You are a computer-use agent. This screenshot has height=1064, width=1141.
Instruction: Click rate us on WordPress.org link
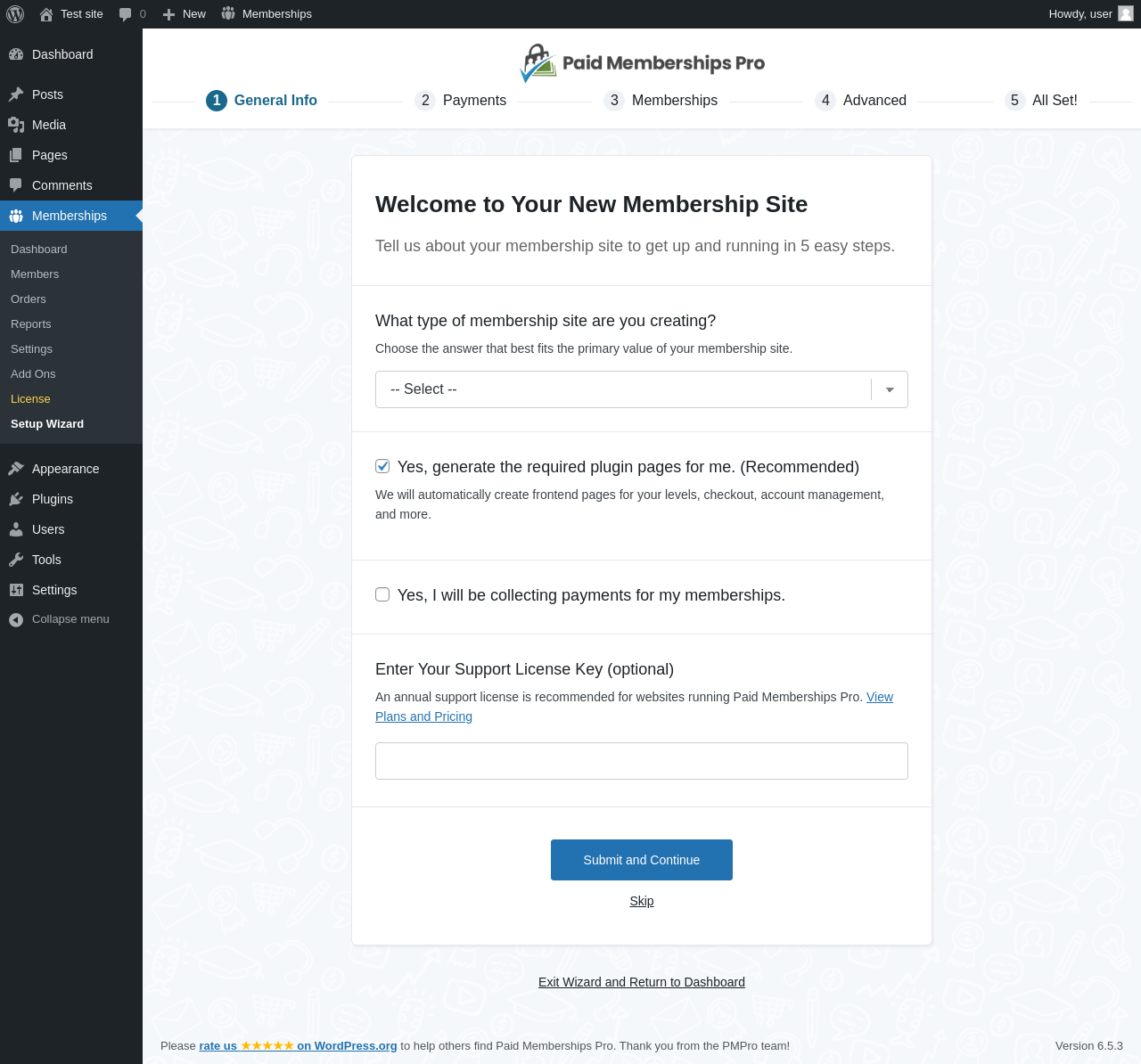coord(298,1046)
